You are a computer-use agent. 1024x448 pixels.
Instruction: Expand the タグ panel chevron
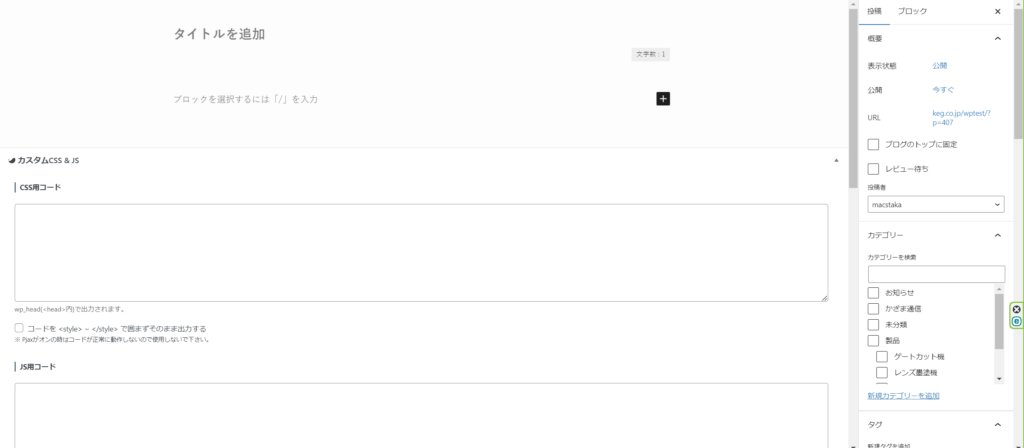(997, 425)
